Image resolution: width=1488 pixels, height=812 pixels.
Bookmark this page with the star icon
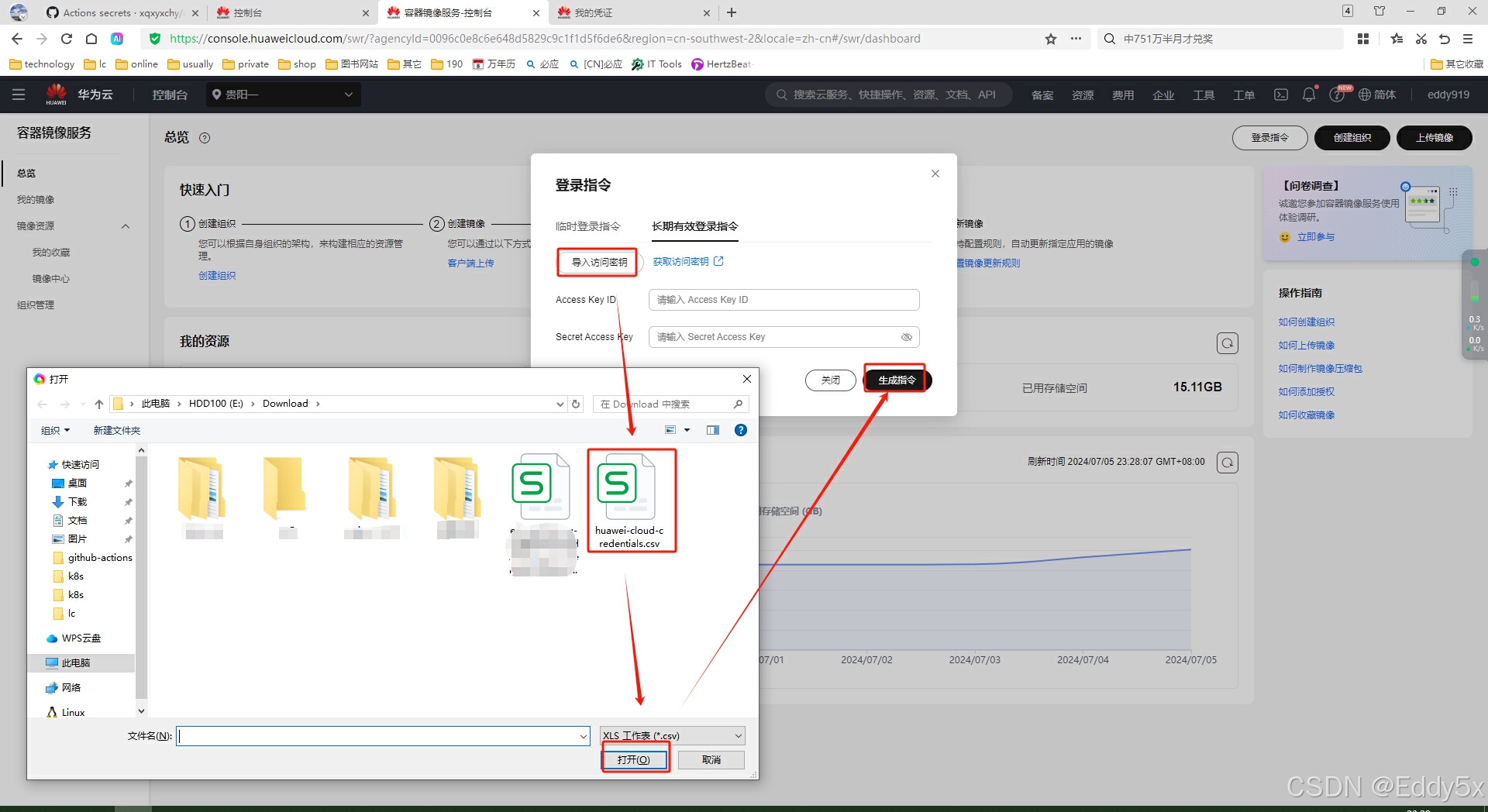click(1051, 39)
